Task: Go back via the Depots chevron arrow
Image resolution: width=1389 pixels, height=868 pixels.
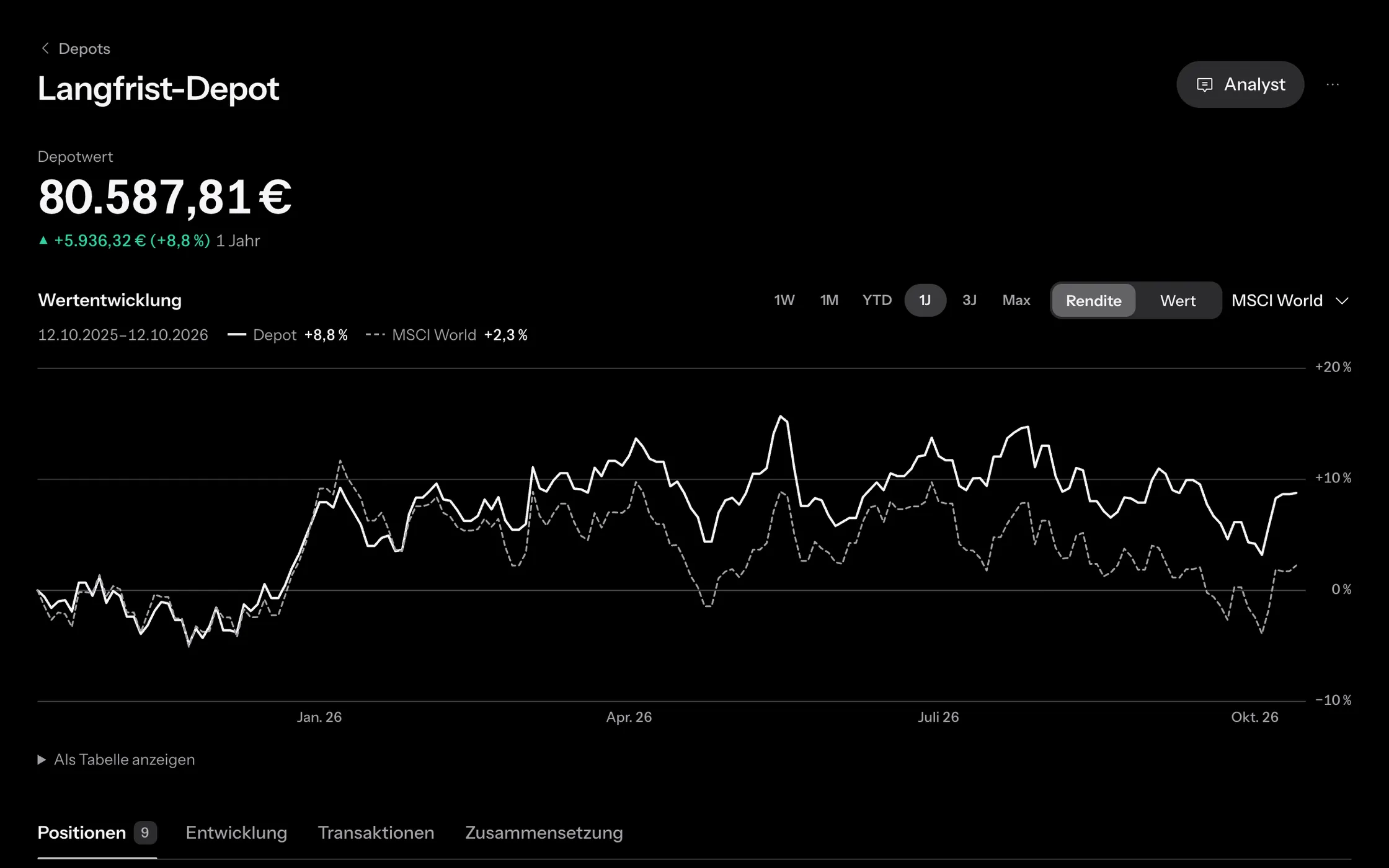Action: pos(45,48)
